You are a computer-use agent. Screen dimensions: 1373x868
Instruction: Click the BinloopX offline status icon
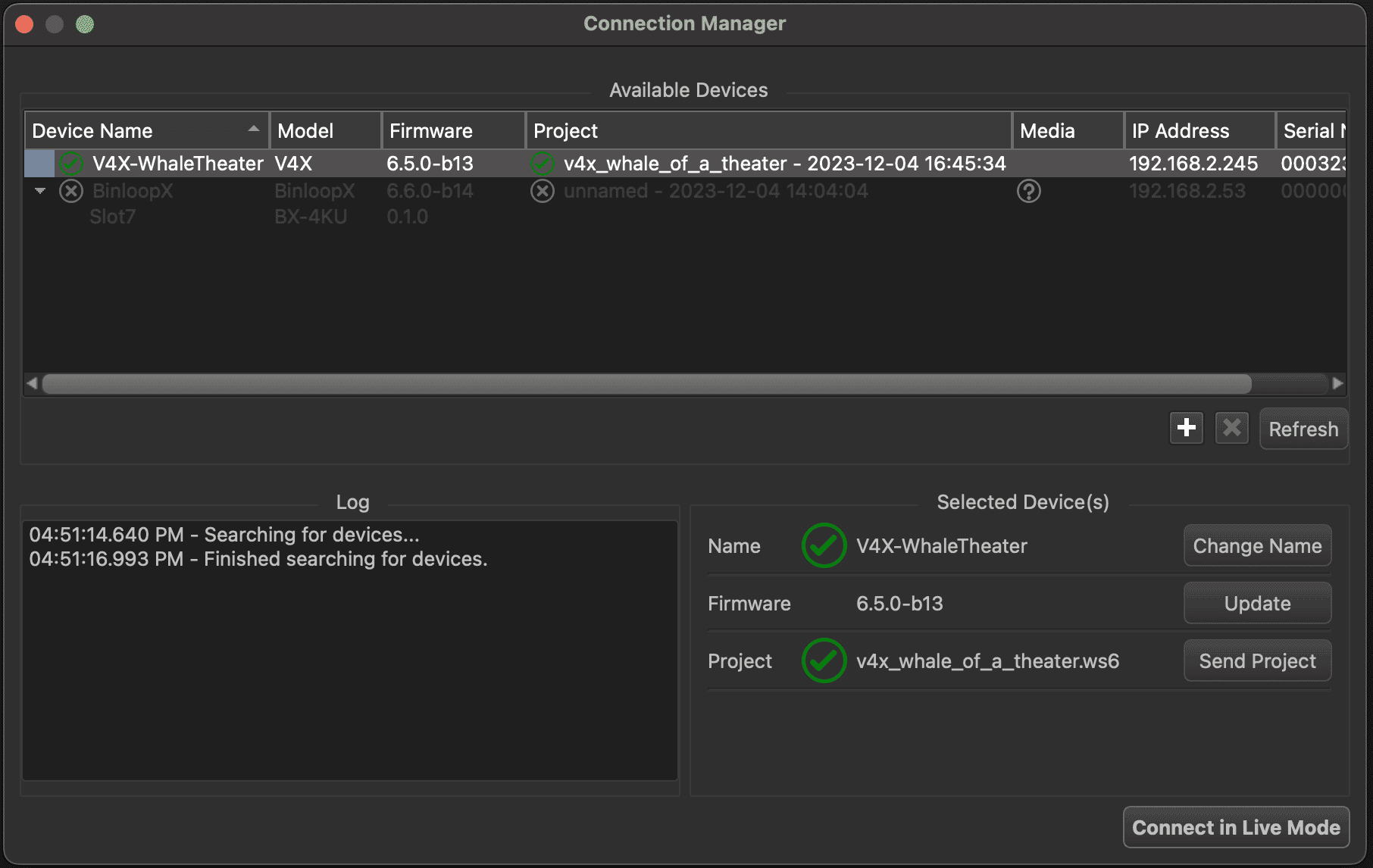pyautogui.click(x=71, y=191)
